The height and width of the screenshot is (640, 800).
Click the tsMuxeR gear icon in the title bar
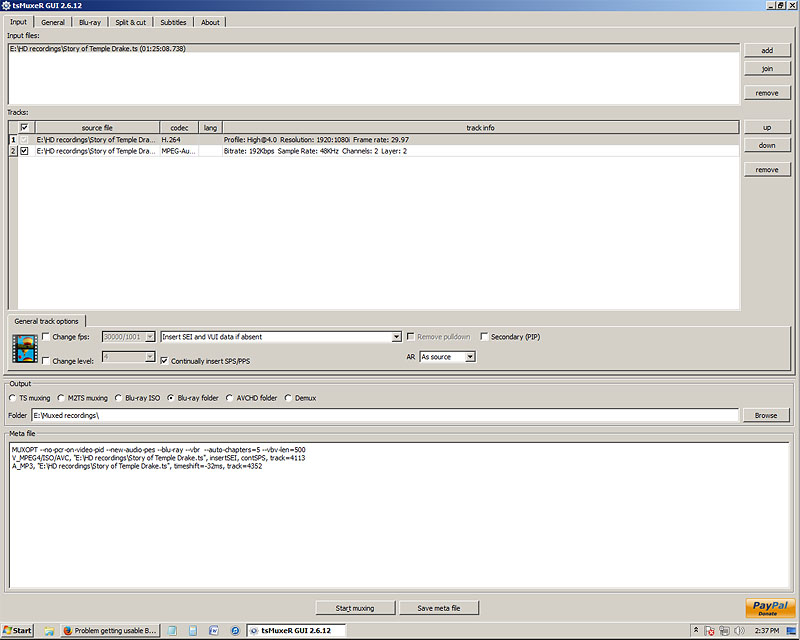[6, 5]
